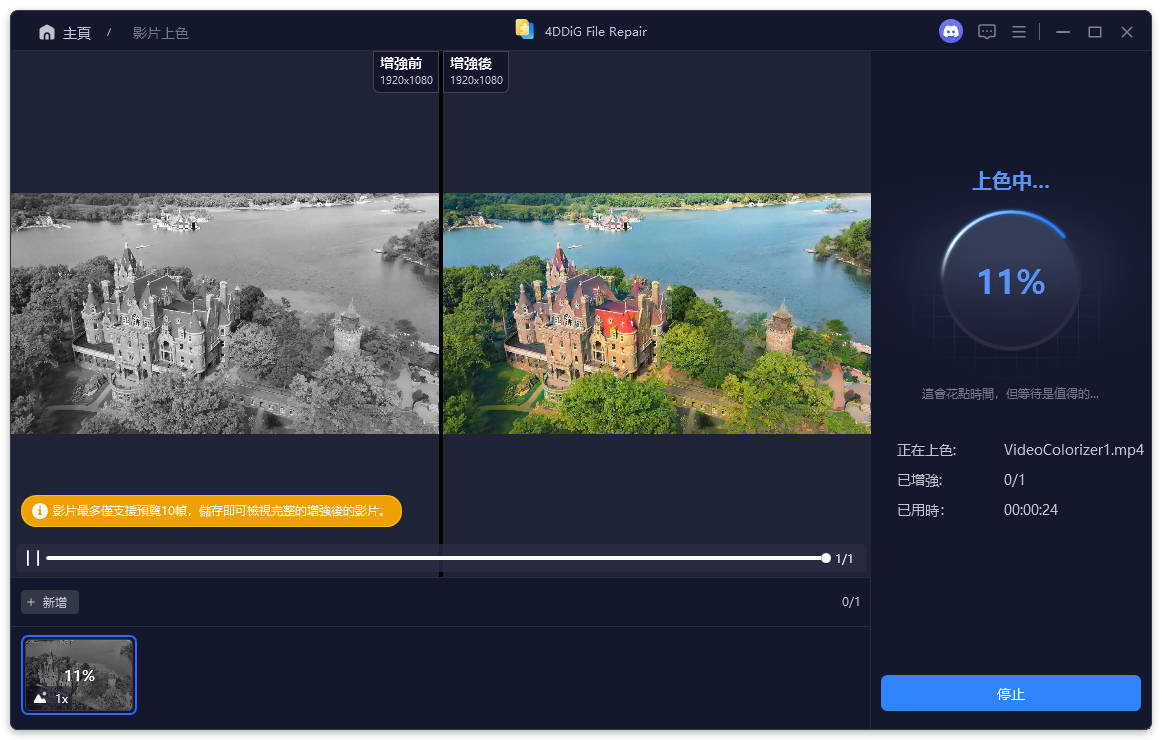Open the hamburger menu icon
Image resolution: width=1162 pixels, height=740 pixels.
[1019, 31]
